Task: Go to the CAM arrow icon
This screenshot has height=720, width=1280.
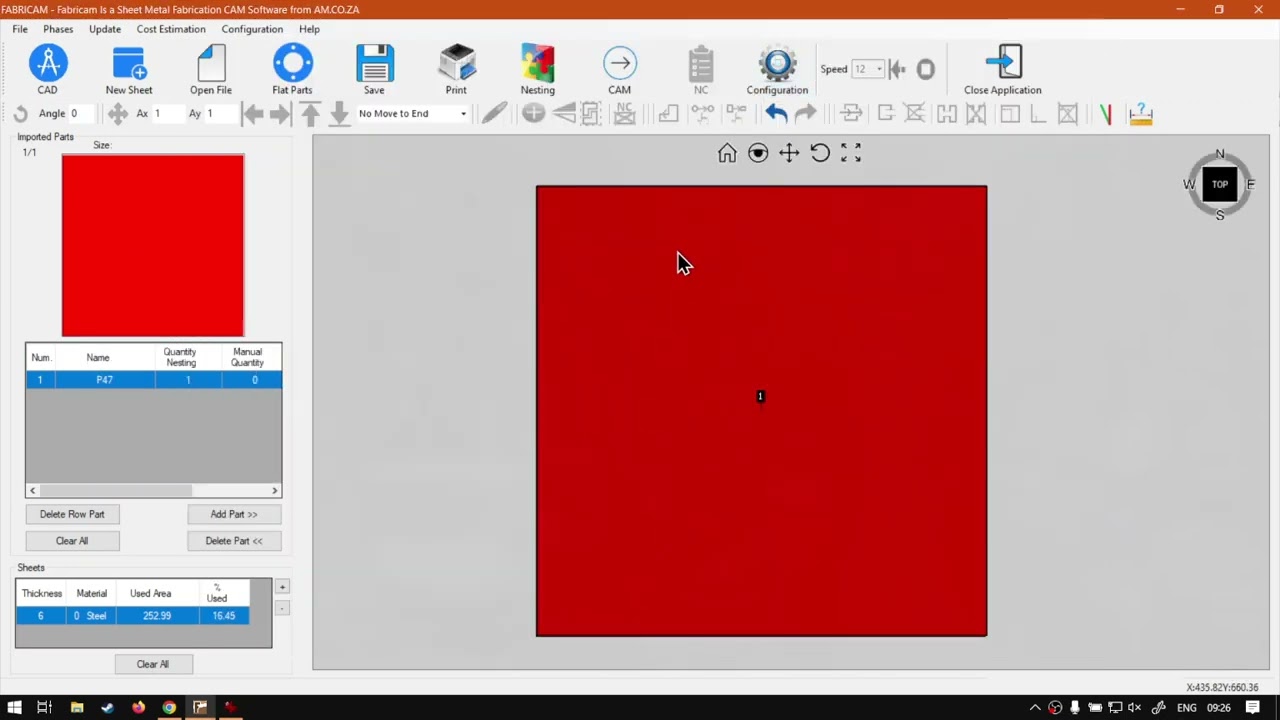Action: 620,64
